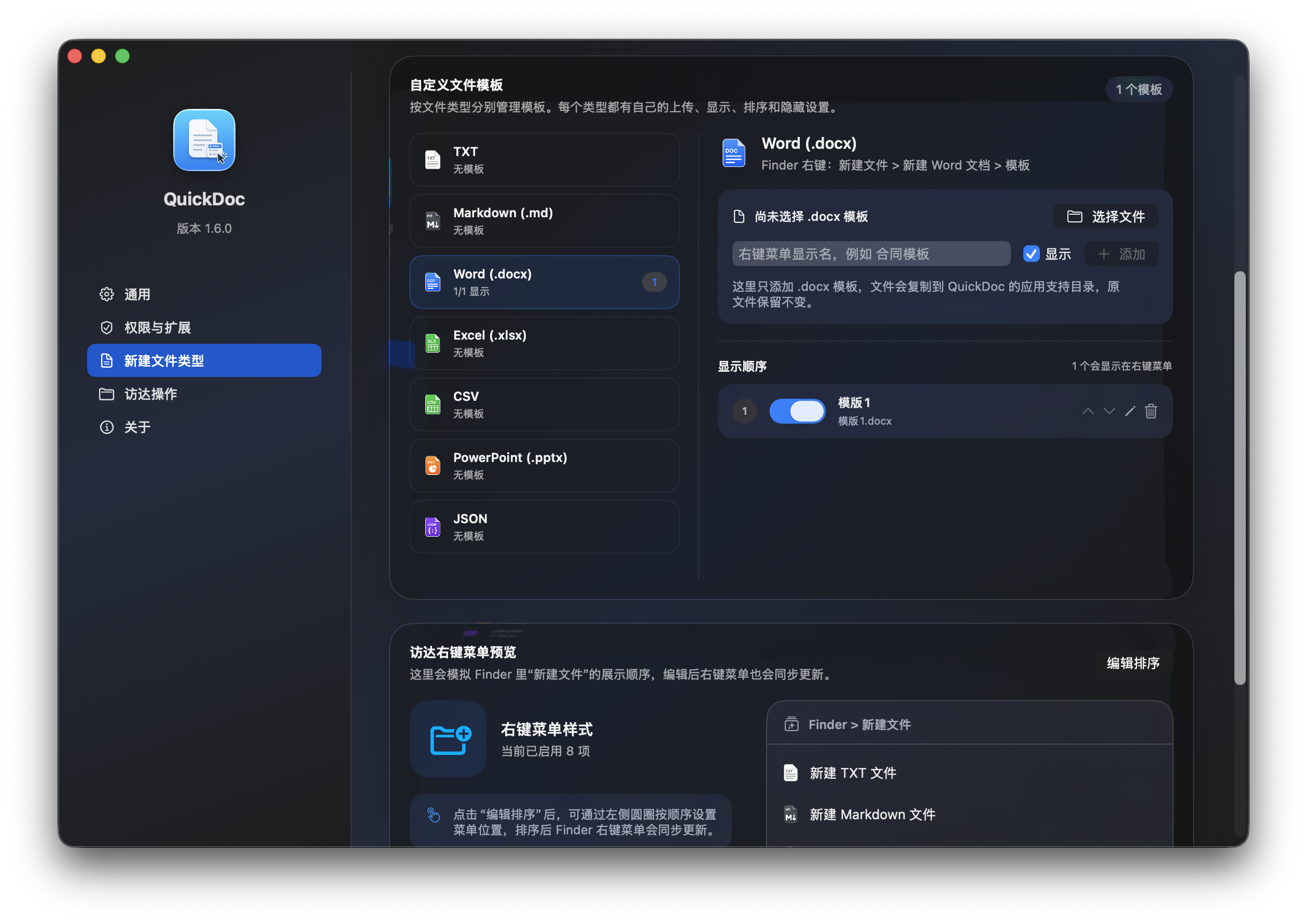The height and width of the screenshot is (924, 1307).
Task: Move 模版1 down with the down chevron
Action: pyautogui.click(x=1109, y=411)
